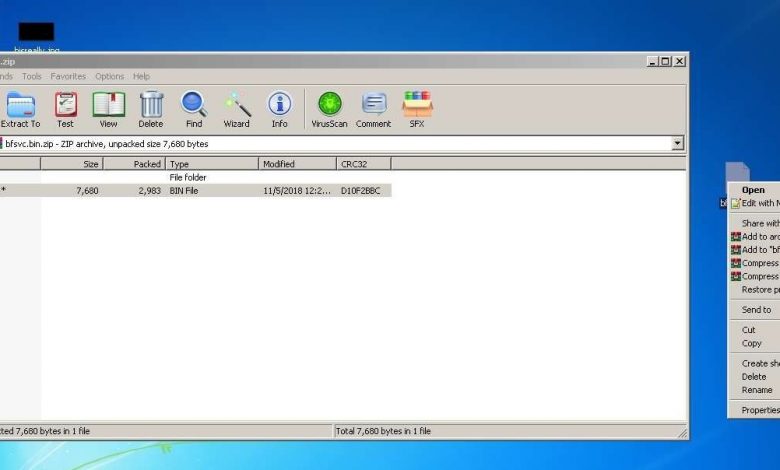The width and height of the screenshot is (780, 470).
Task: Click the 11/5/2018 modified date cell
Action: 296,190
